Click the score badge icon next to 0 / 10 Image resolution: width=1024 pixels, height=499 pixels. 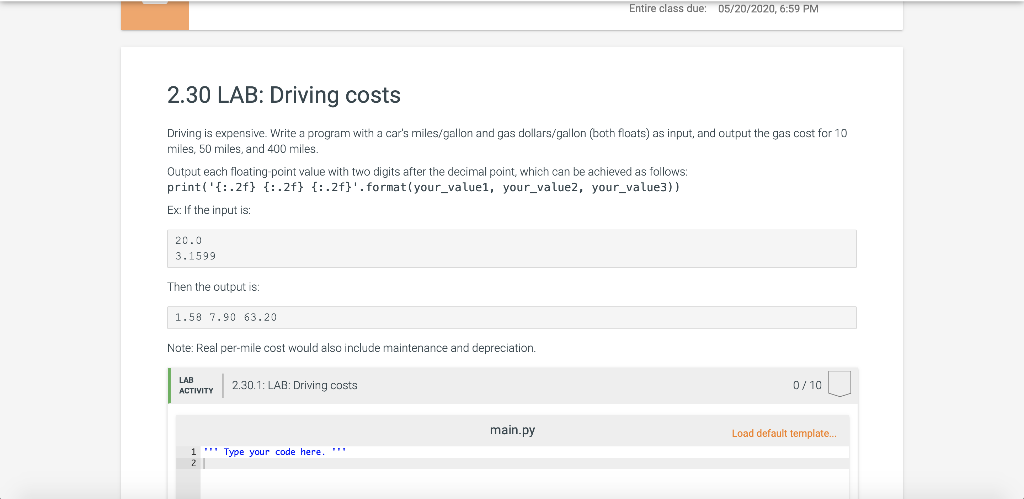839,385
